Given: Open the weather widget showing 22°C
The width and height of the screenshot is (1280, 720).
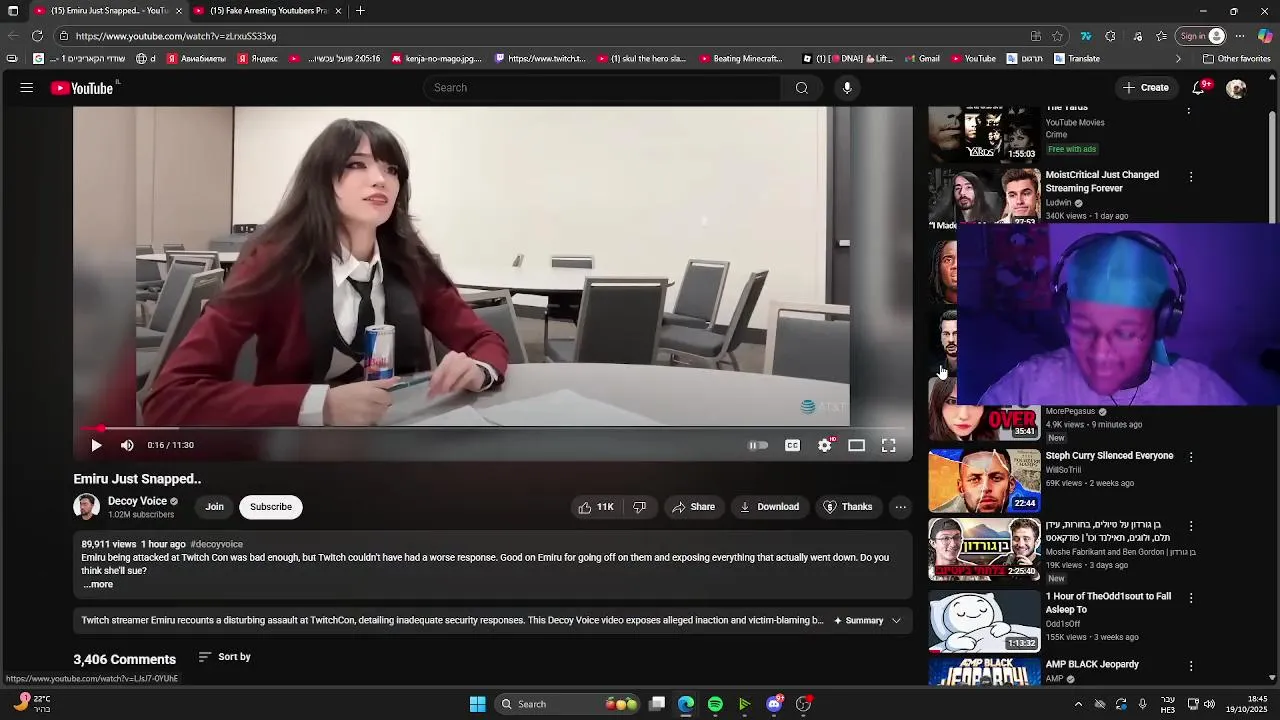Looking at the screenshot, I should point(31,704).
